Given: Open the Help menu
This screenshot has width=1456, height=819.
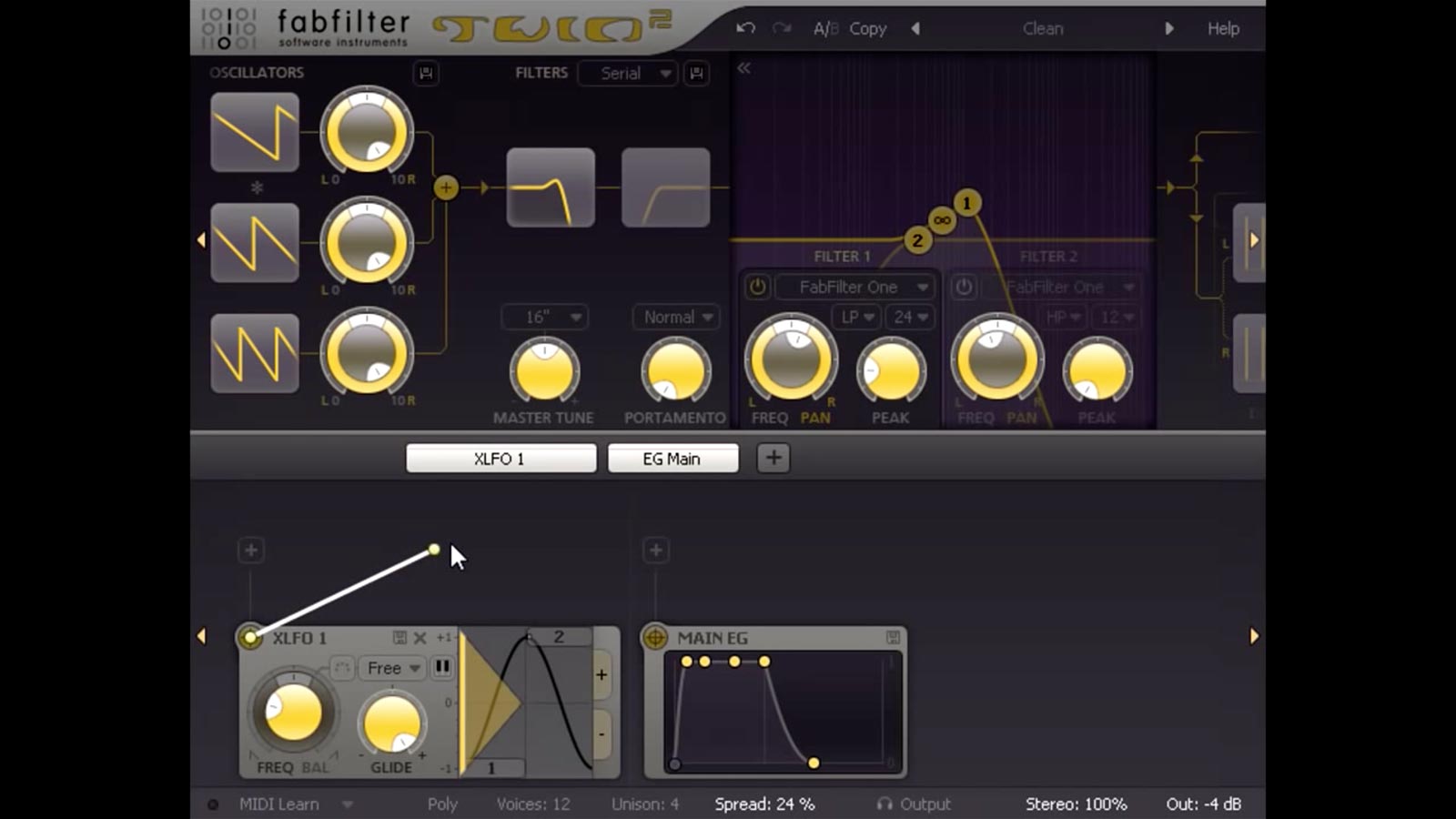Looking at the screenshot, I should click(x=1223, y=28).
